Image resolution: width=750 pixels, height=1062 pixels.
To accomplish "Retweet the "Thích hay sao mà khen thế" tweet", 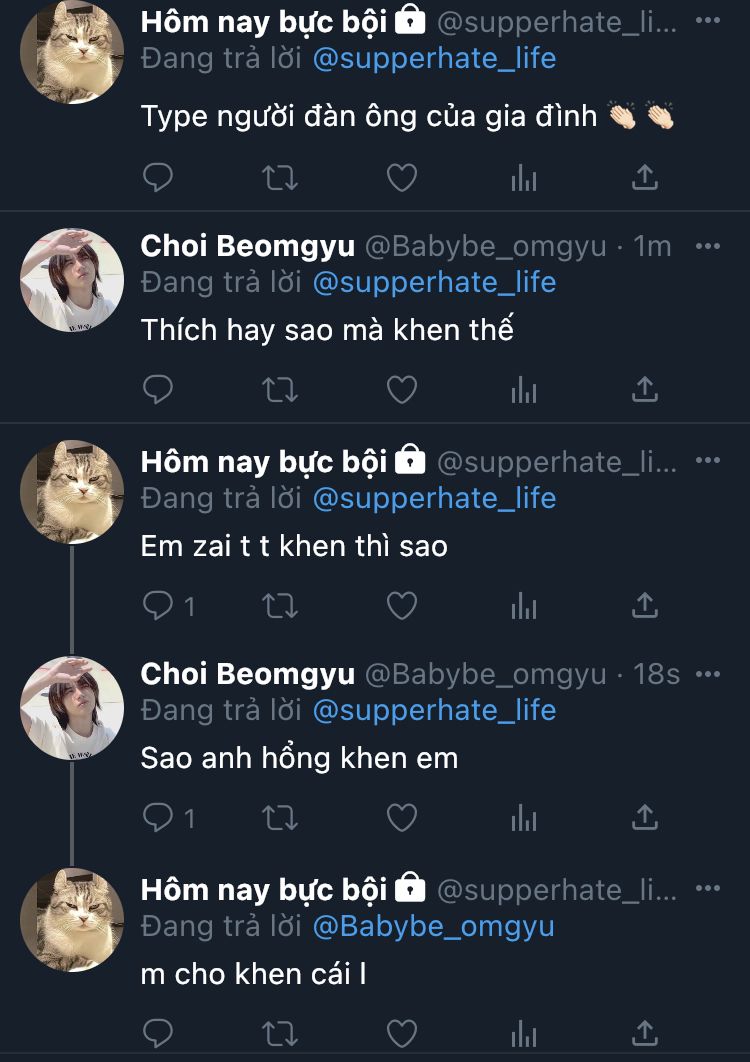I will (x=279, y=390).
